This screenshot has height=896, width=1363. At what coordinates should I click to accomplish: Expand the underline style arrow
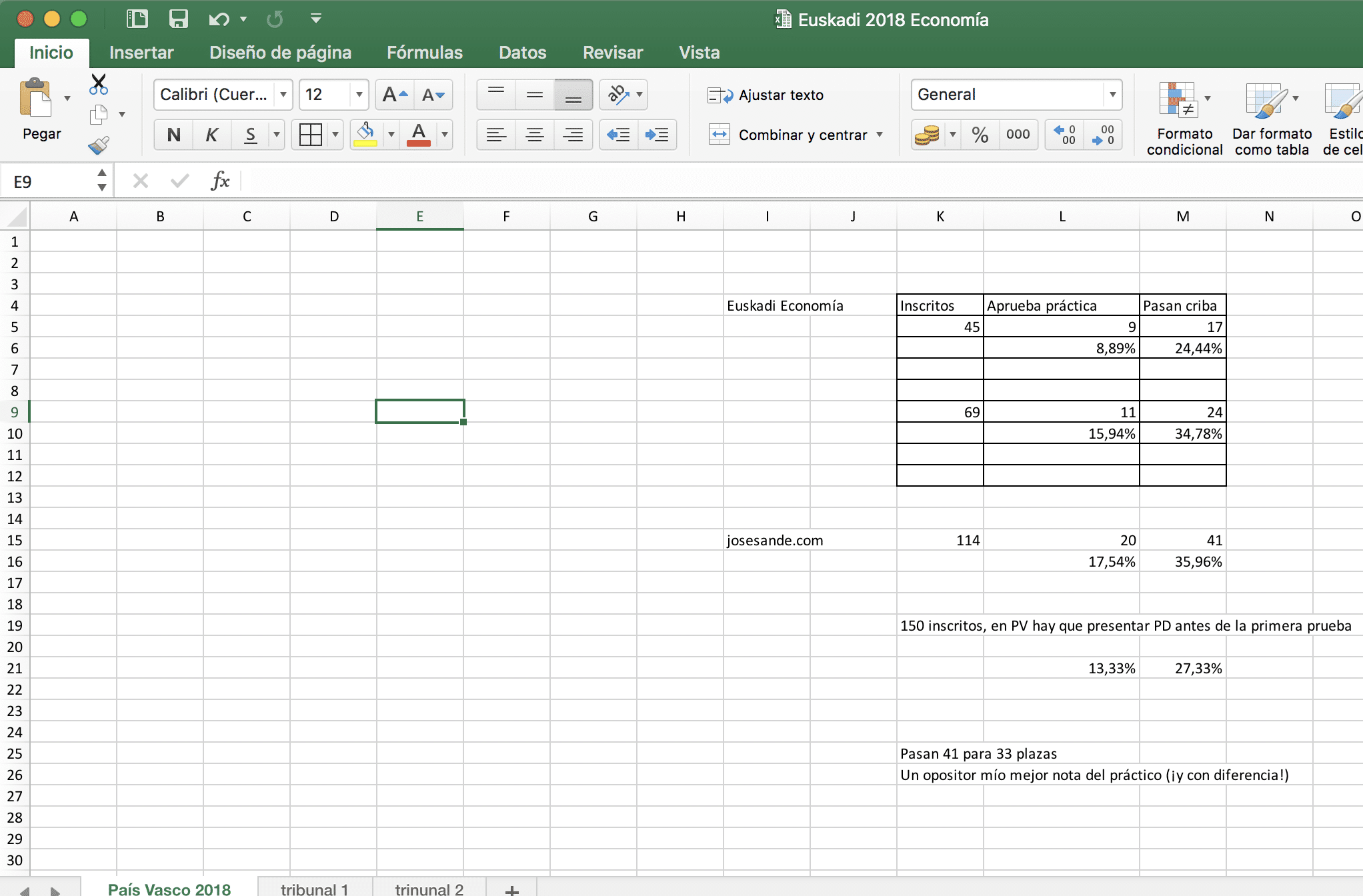coord(277,135)
